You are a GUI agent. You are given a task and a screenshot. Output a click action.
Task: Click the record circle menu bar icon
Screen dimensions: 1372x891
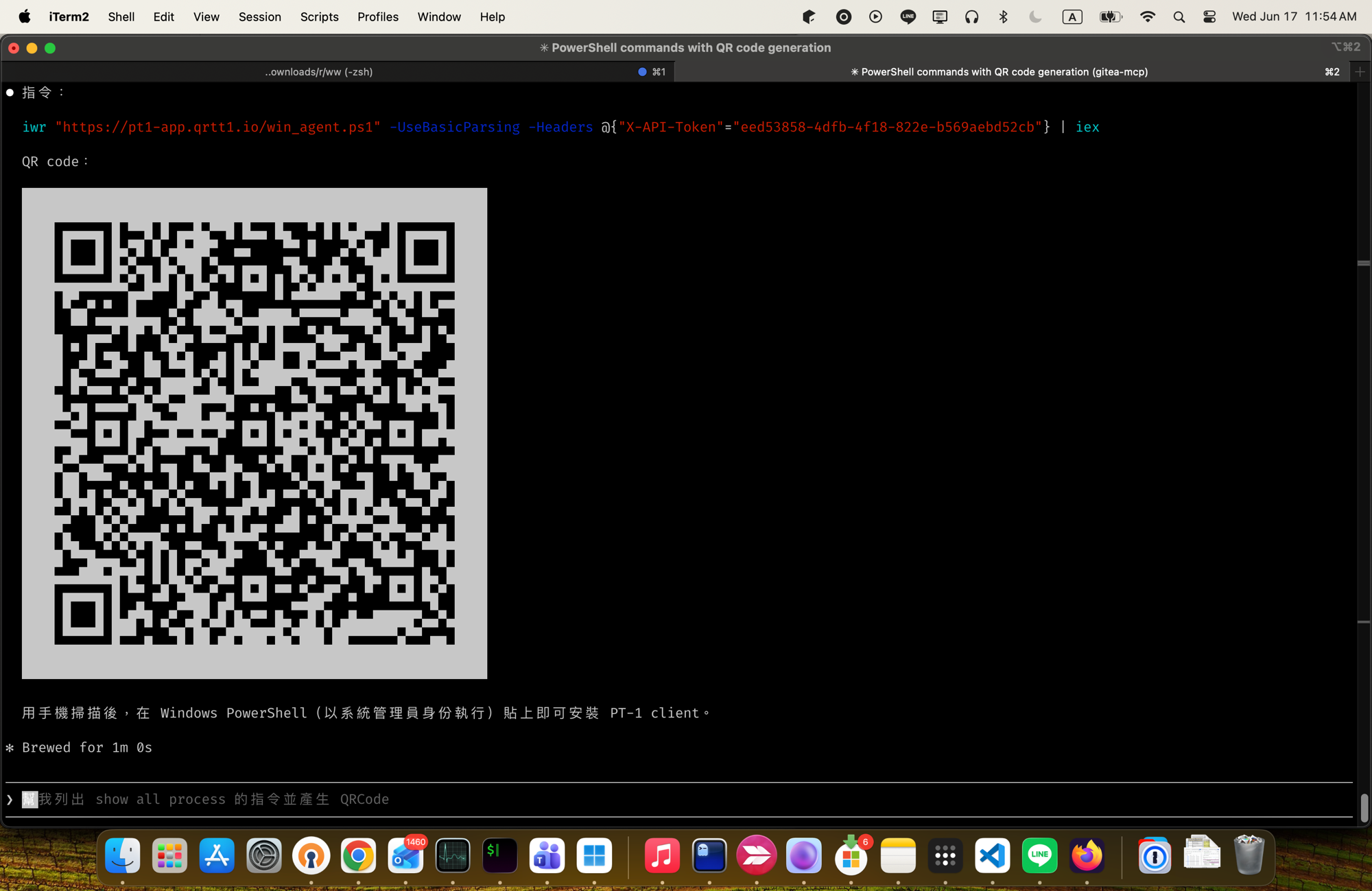[x=844, y=16]
